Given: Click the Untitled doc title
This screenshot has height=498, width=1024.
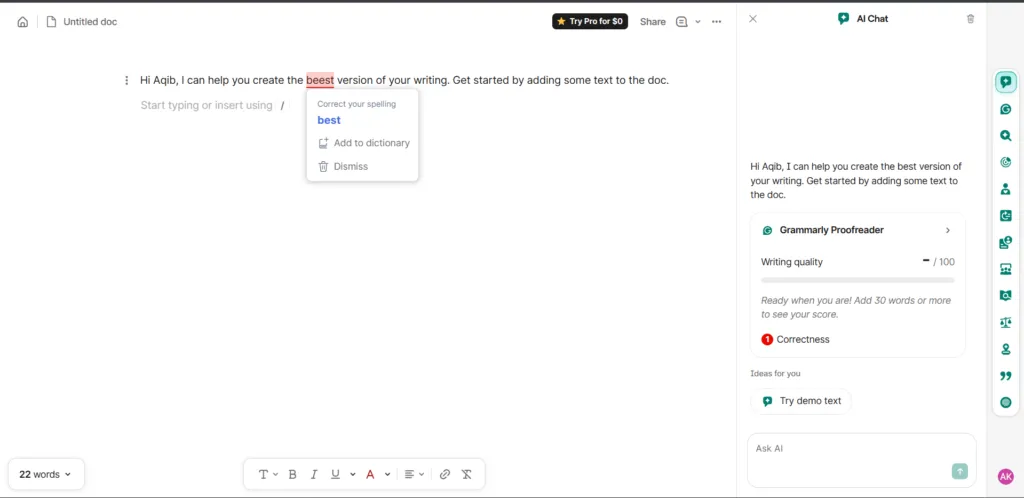Looking at the screenshot, I should [x=90, y=22].
